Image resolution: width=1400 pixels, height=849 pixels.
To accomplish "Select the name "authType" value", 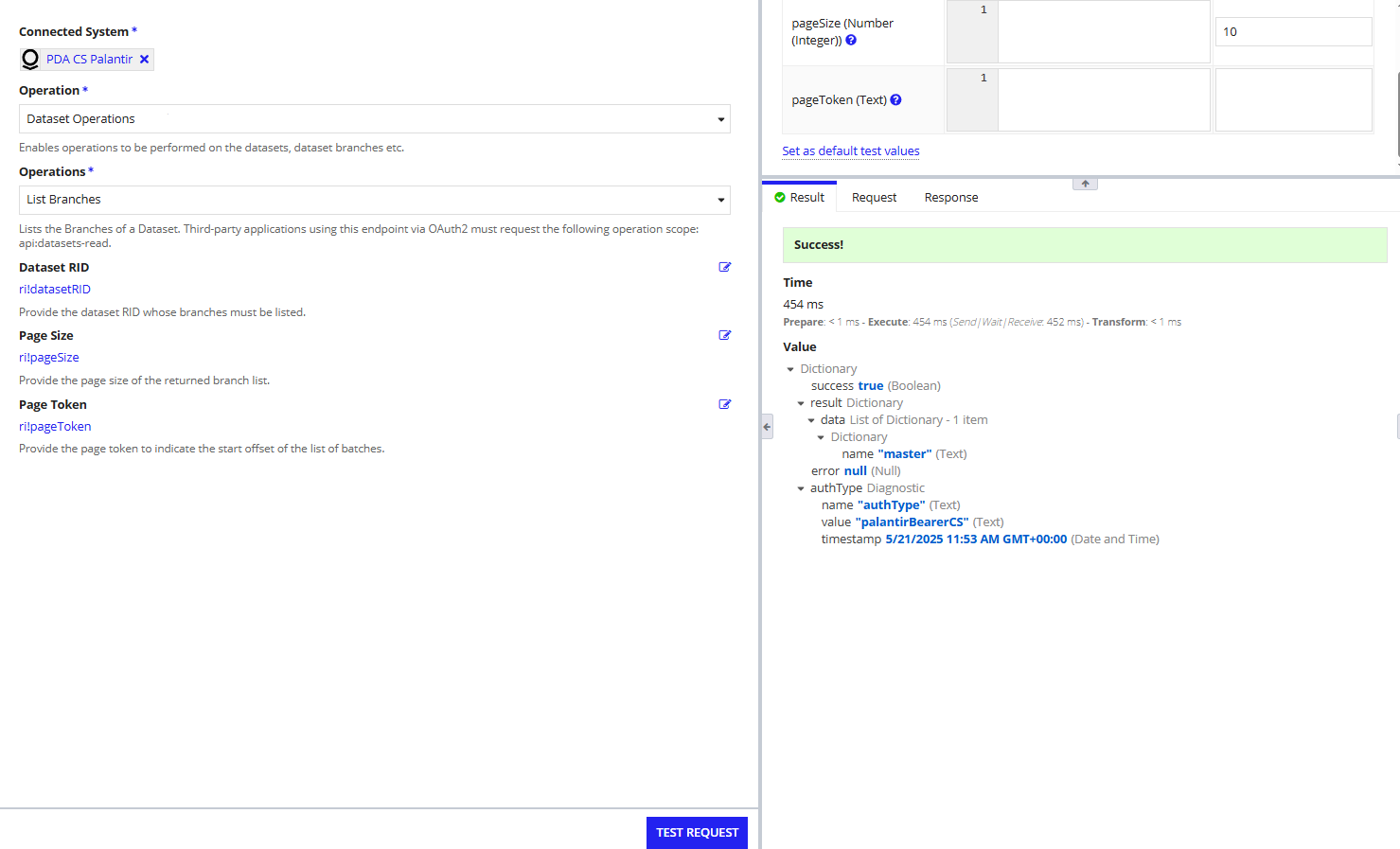I will (x=892, y=505).
